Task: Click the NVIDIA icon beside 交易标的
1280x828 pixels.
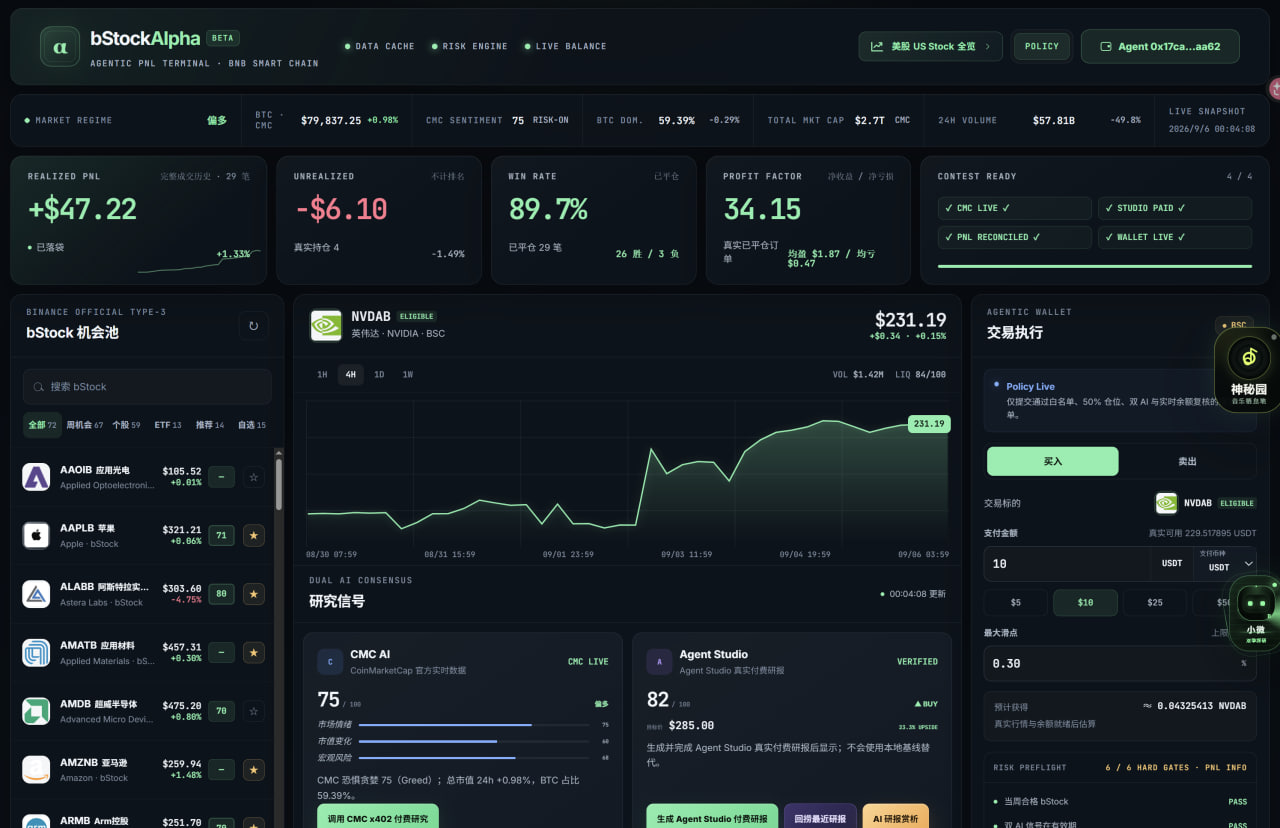Action: 1166,503
